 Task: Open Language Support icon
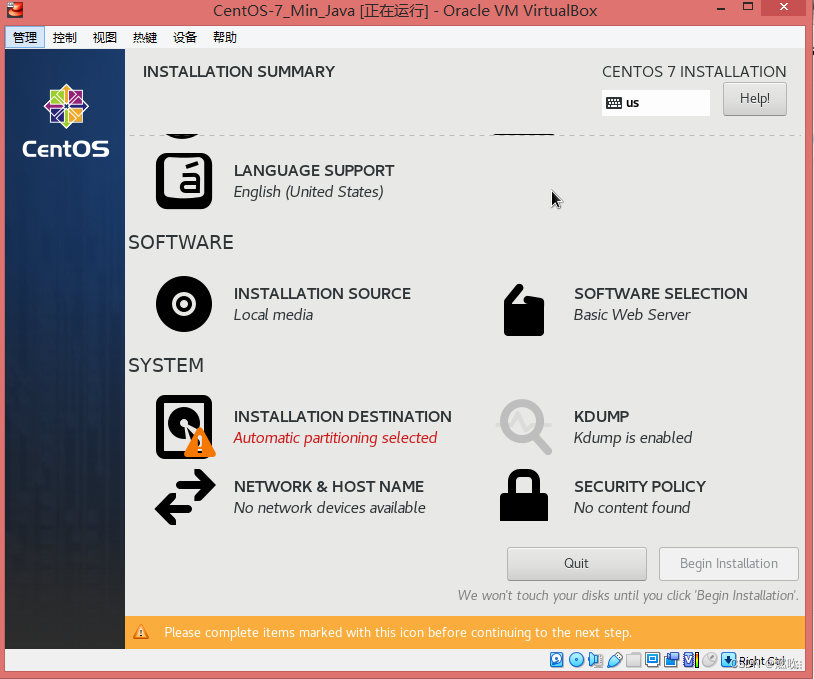(184, 181)
